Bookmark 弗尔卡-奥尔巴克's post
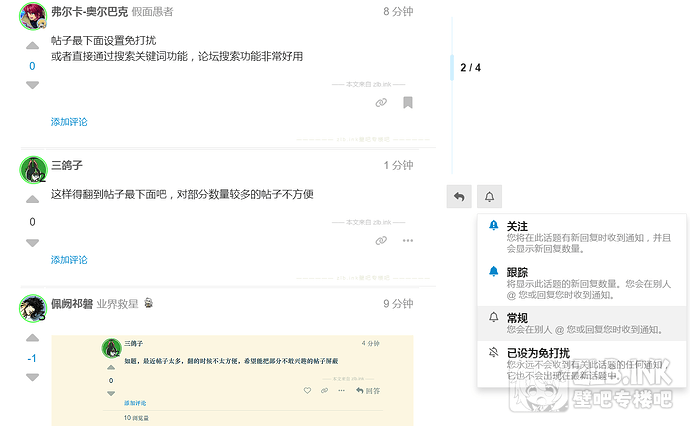 (408, 103)
